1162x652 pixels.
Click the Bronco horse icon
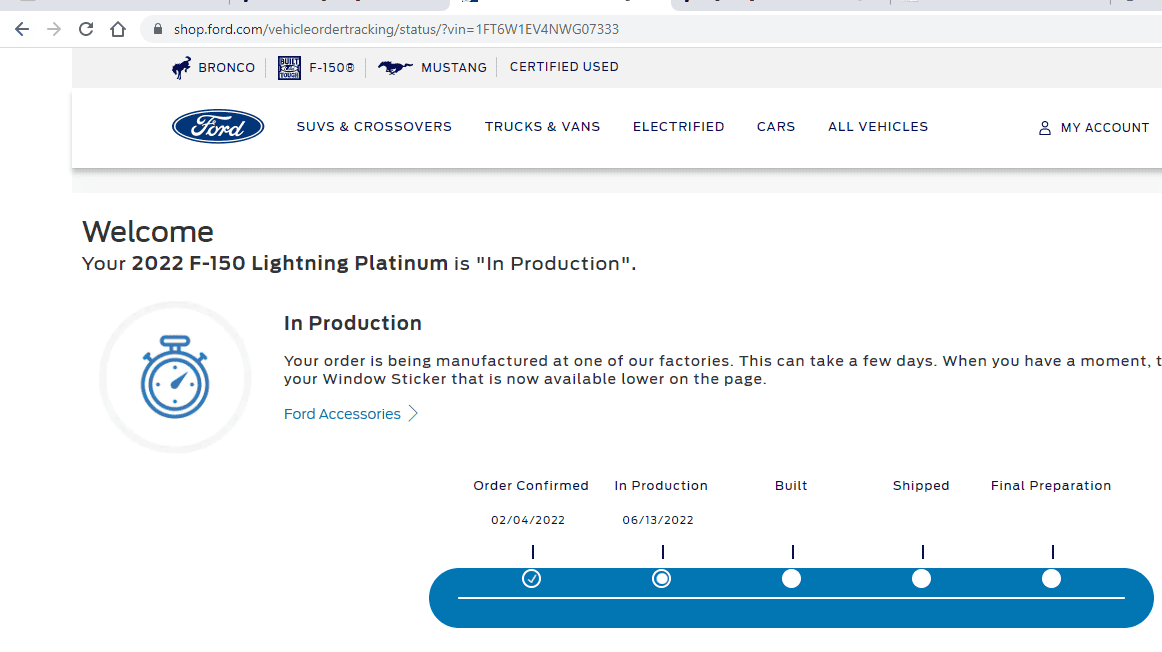[x=181, y=68]
